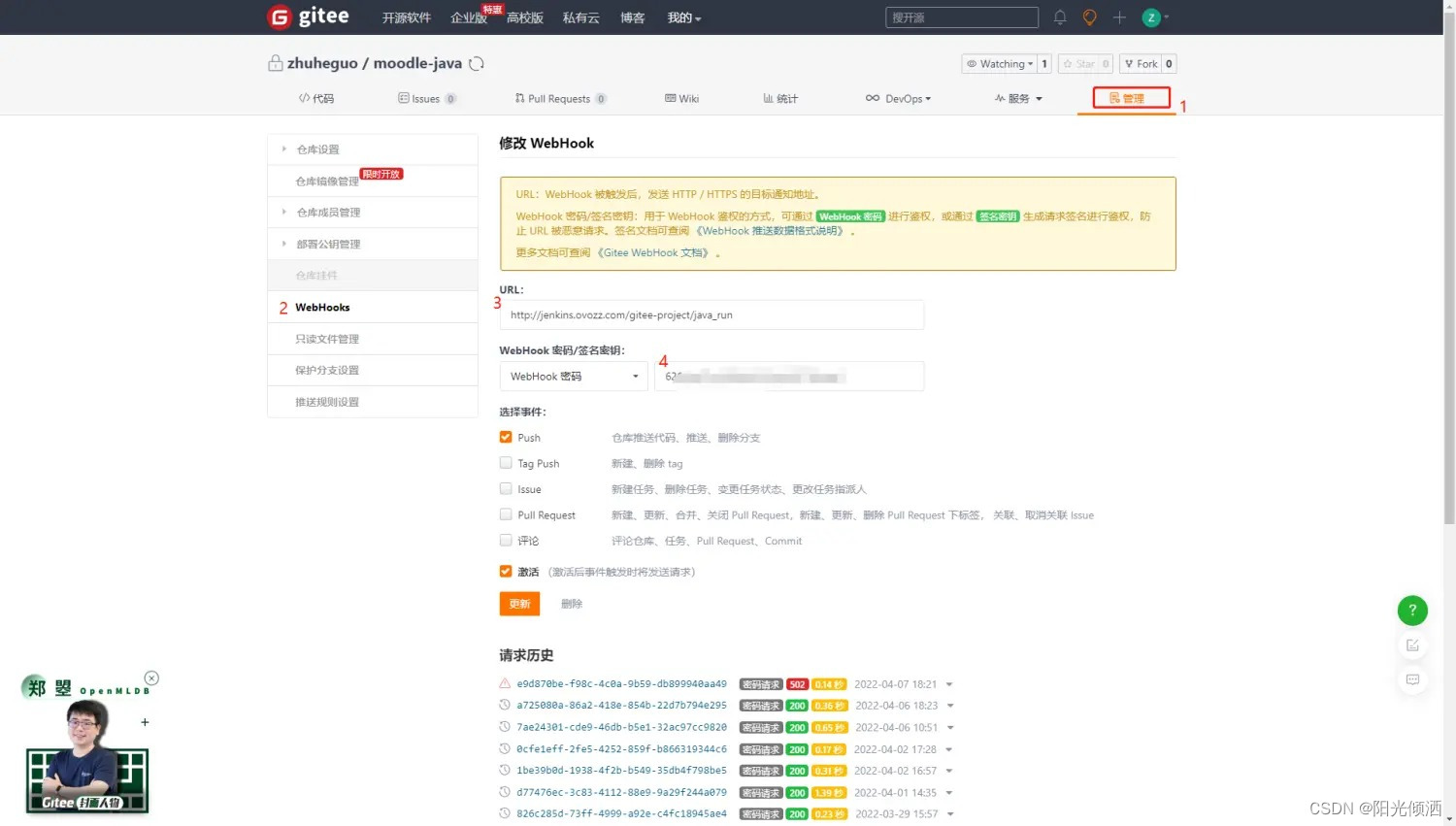1456x826 pixels.
Task: Open the WebHook 密码 dropdown
Action: point(573,376)
